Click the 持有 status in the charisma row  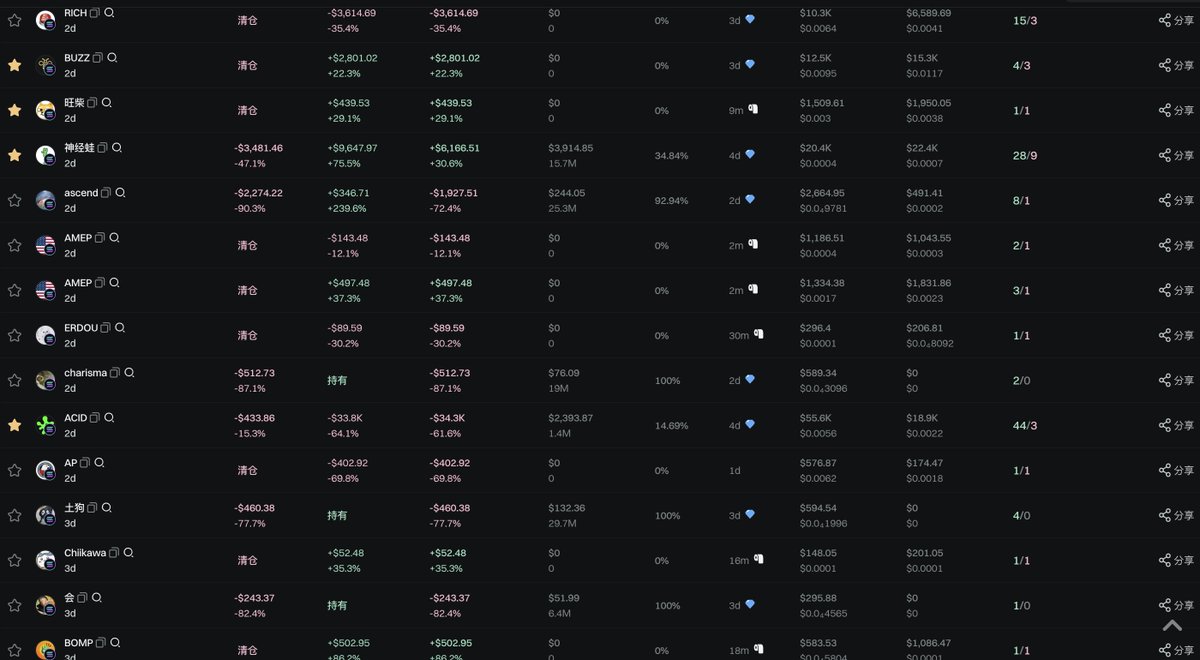(x=337, y=381)
